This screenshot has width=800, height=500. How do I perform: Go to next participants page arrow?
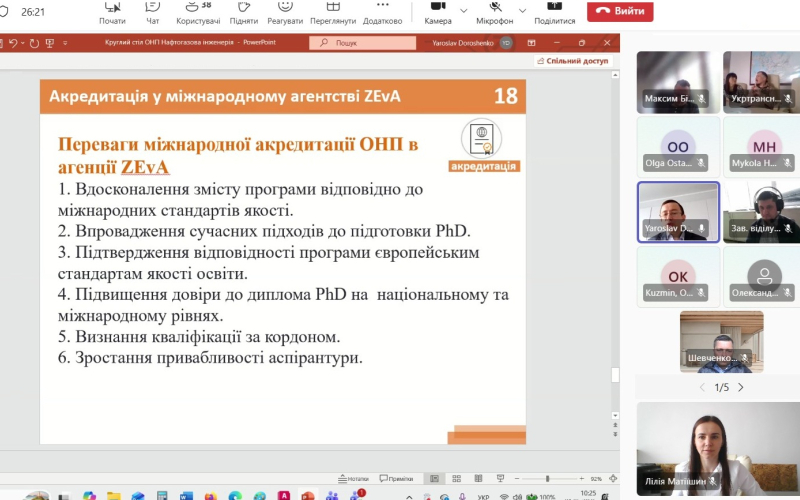(x=741, y=388)
